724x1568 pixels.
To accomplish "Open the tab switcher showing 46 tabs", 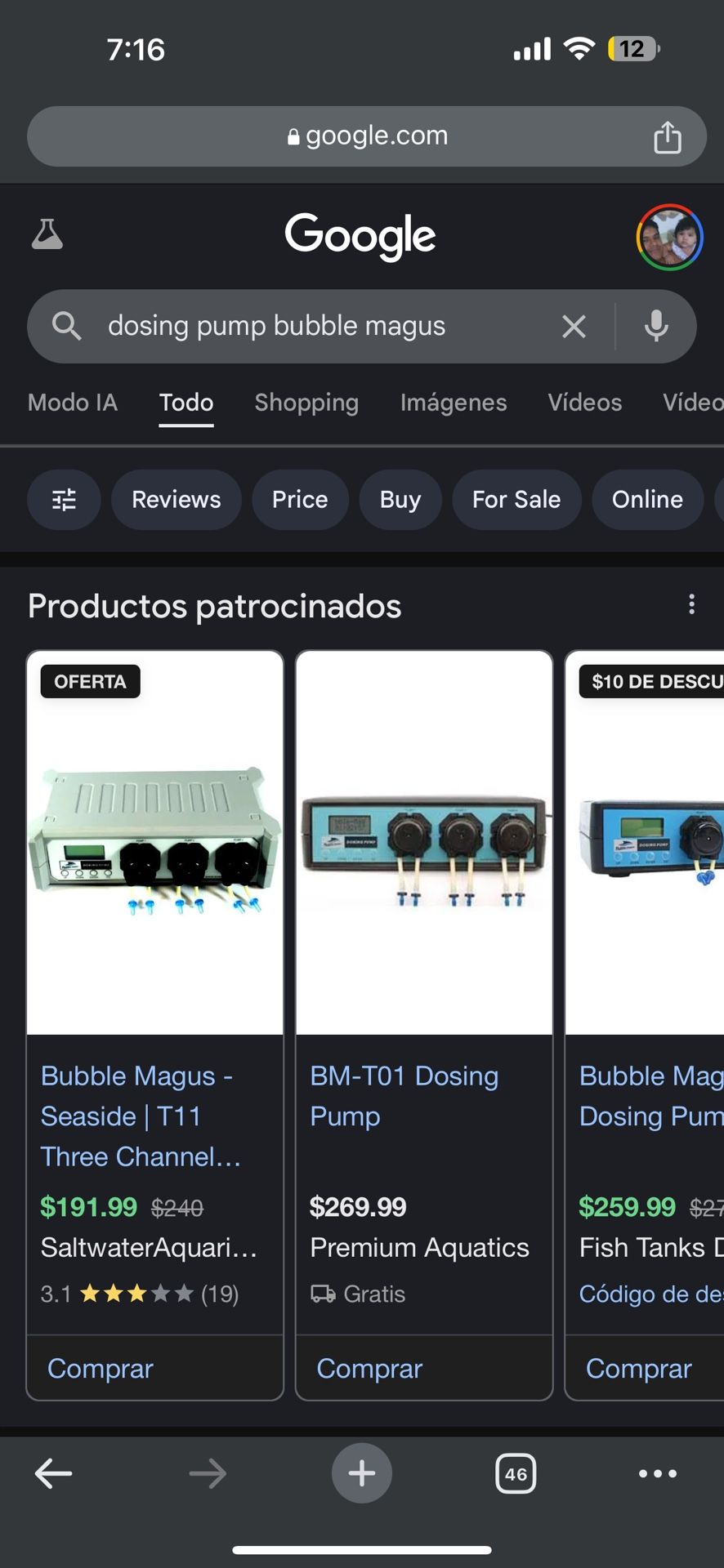I will 516,1473.
